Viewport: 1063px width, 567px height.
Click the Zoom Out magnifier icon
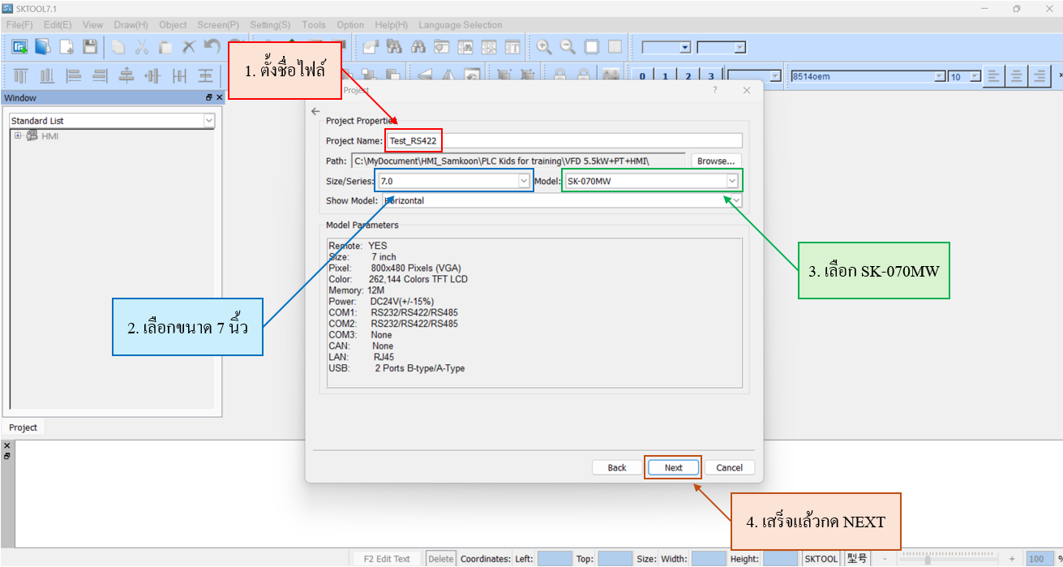(x=567, y=47)
